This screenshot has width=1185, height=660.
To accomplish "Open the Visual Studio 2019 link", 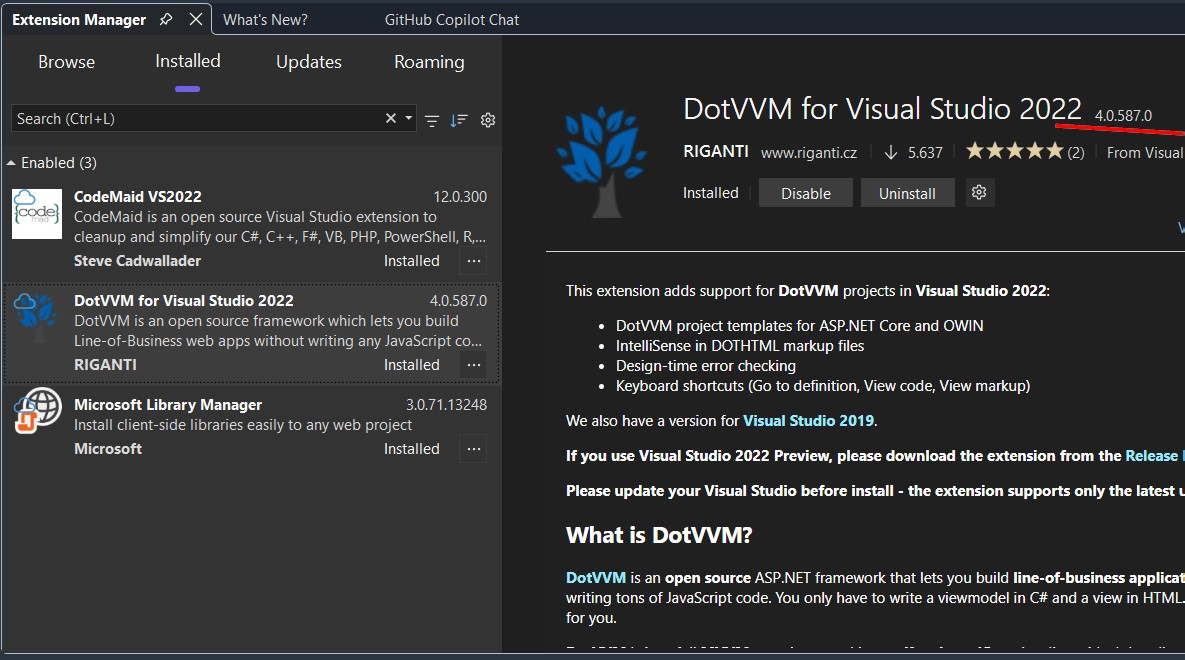I will pyautogui.click(x=808, y=421).
